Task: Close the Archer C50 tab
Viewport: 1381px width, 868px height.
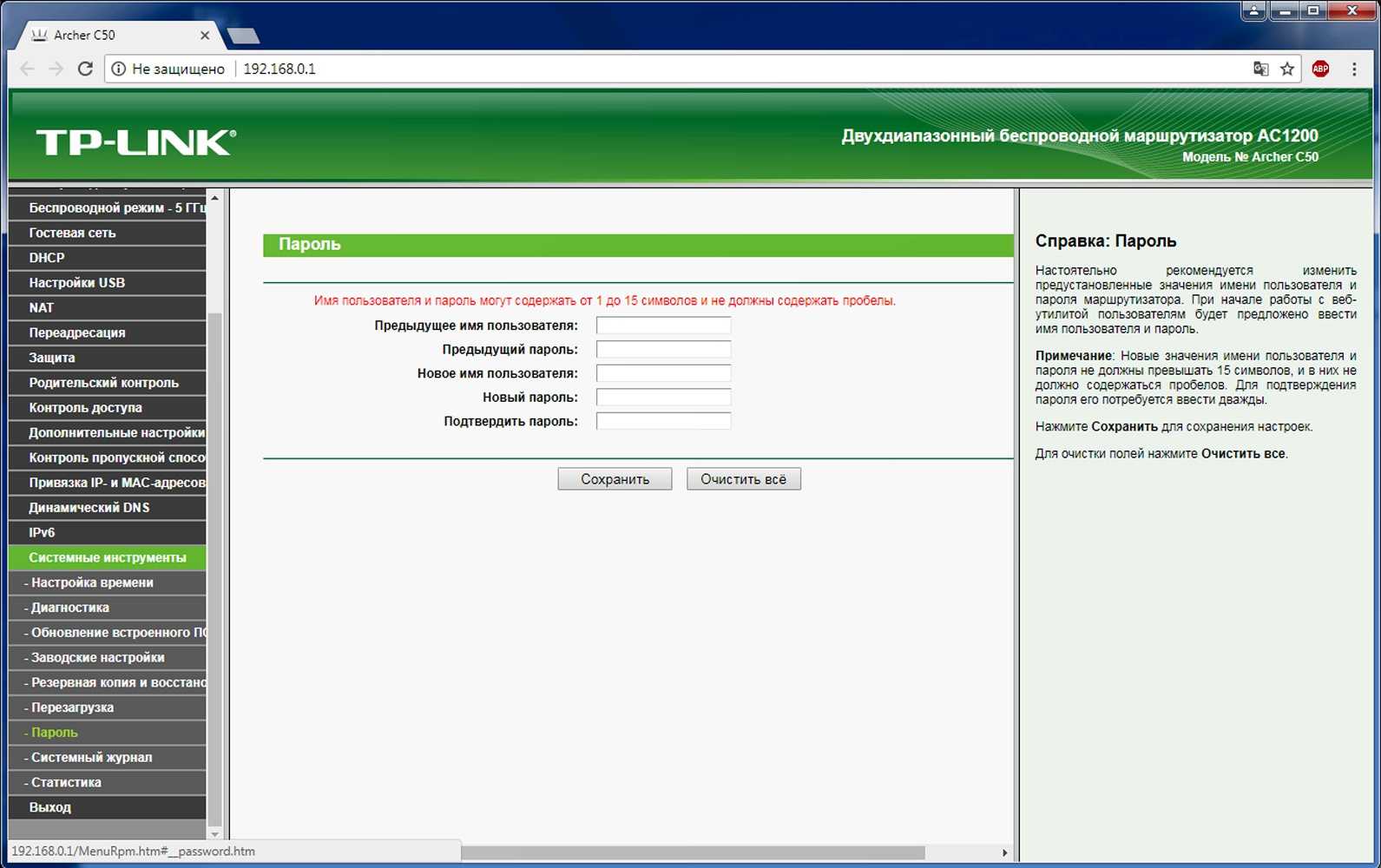Action: point(205,36)
